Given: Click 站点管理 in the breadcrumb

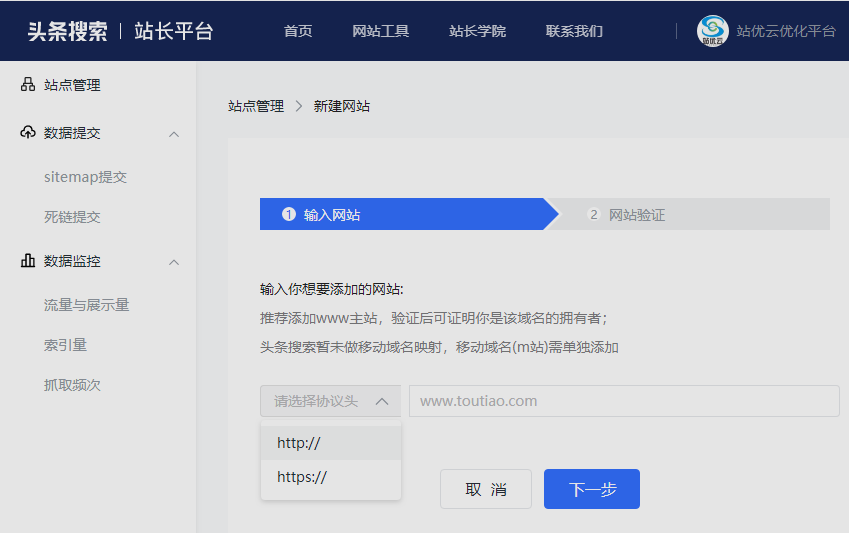Looking at the screenshot, I should (256, 106).
